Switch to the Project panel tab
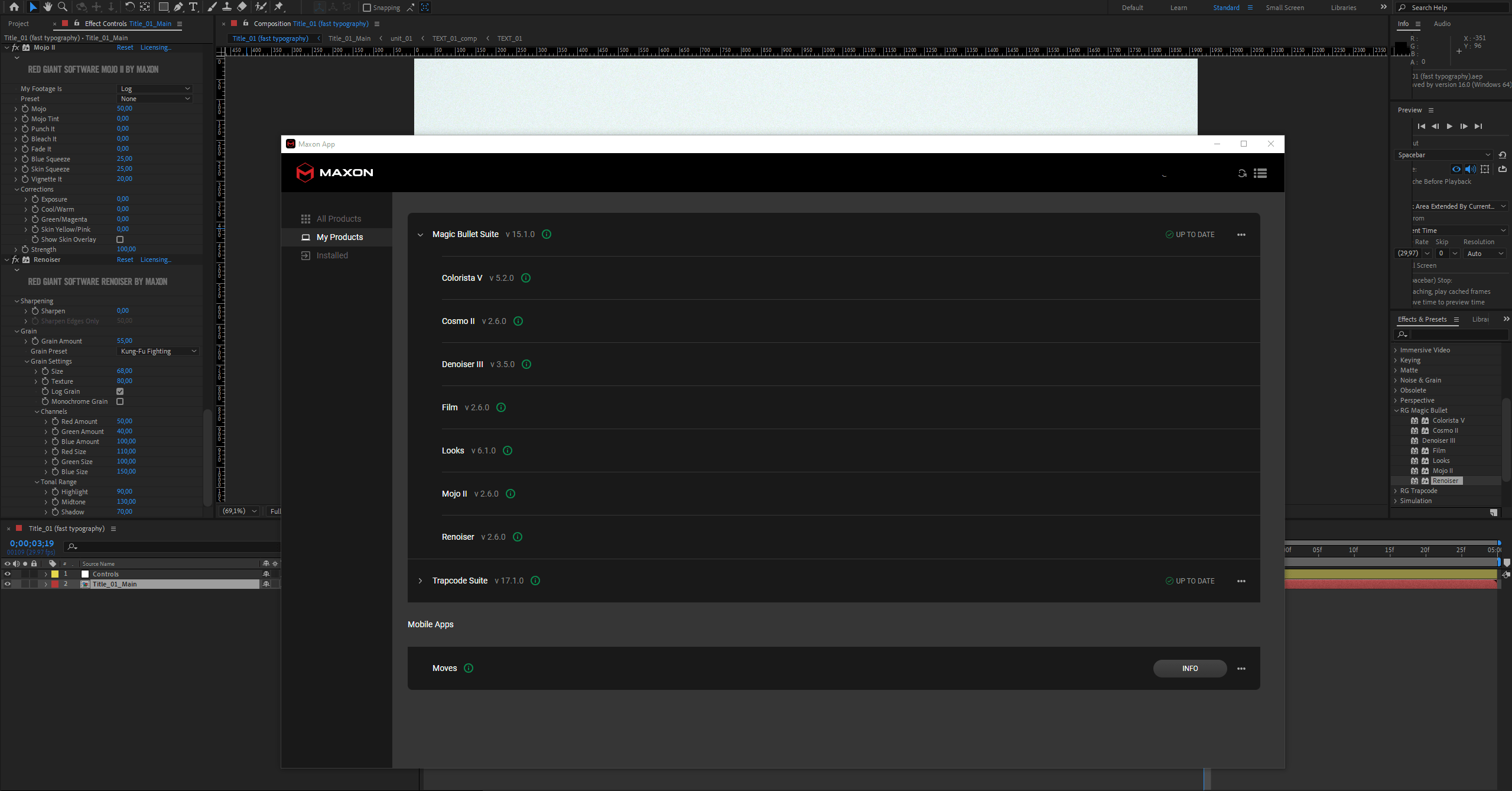1512x791 pixels. [18, 24]
